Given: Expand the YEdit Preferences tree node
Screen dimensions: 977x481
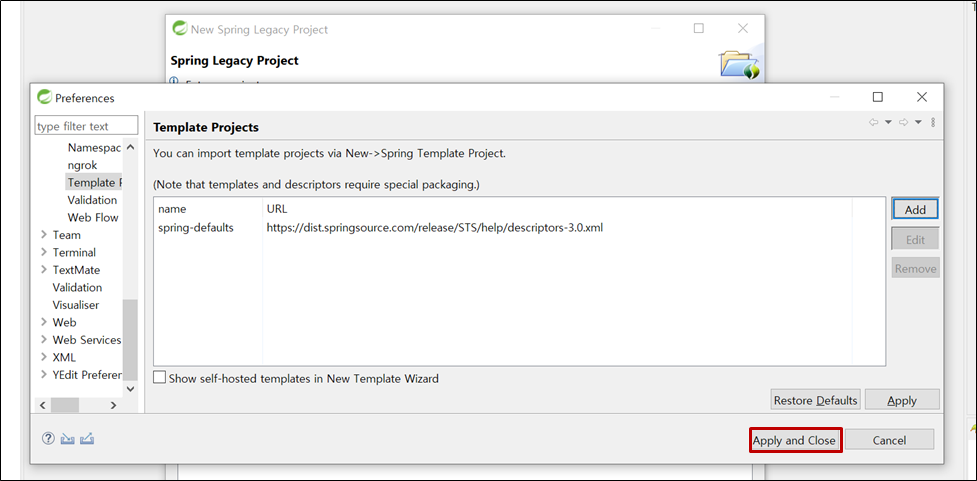Looking at the screenshot, I should click(x=44, y=374).
